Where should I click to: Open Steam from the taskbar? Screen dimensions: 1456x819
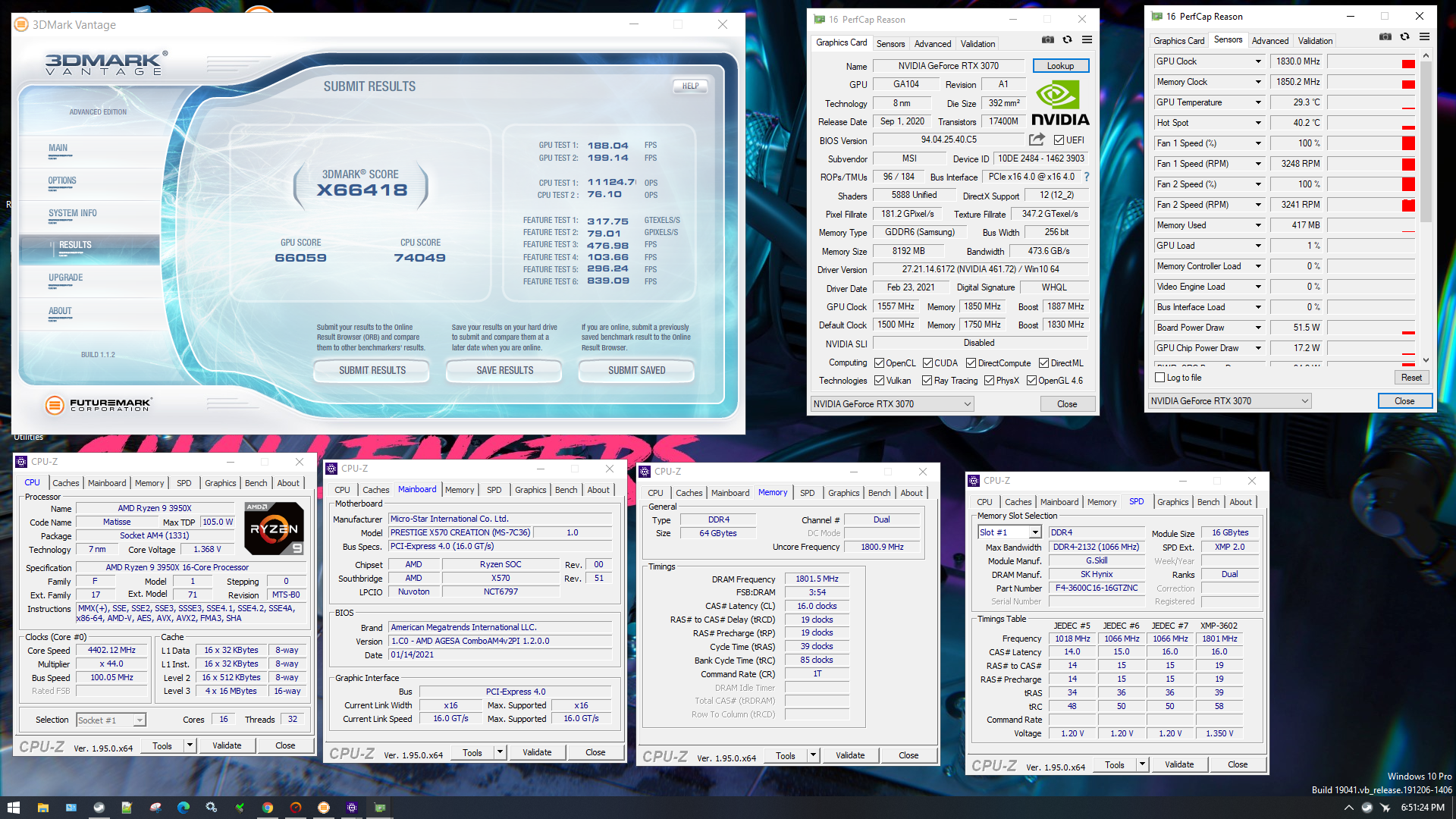pyautogui.click(x=99, y=808)
